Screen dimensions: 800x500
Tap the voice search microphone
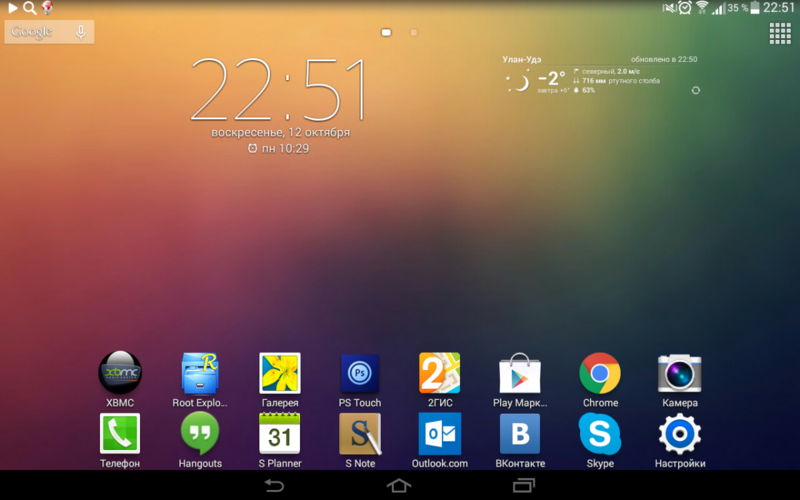pyautogui.click(x=81, y=32)
